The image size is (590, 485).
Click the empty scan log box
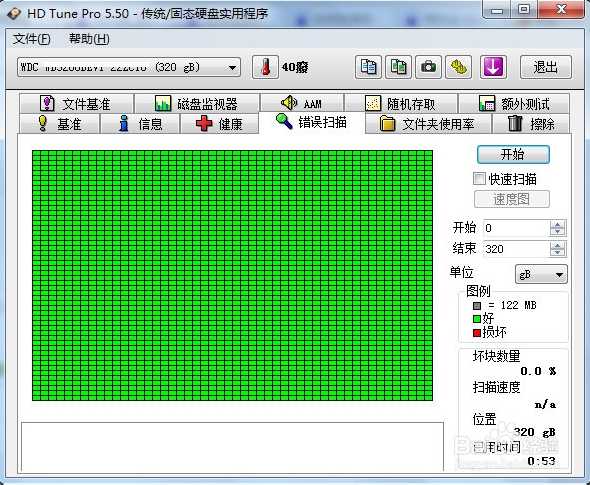232,447
